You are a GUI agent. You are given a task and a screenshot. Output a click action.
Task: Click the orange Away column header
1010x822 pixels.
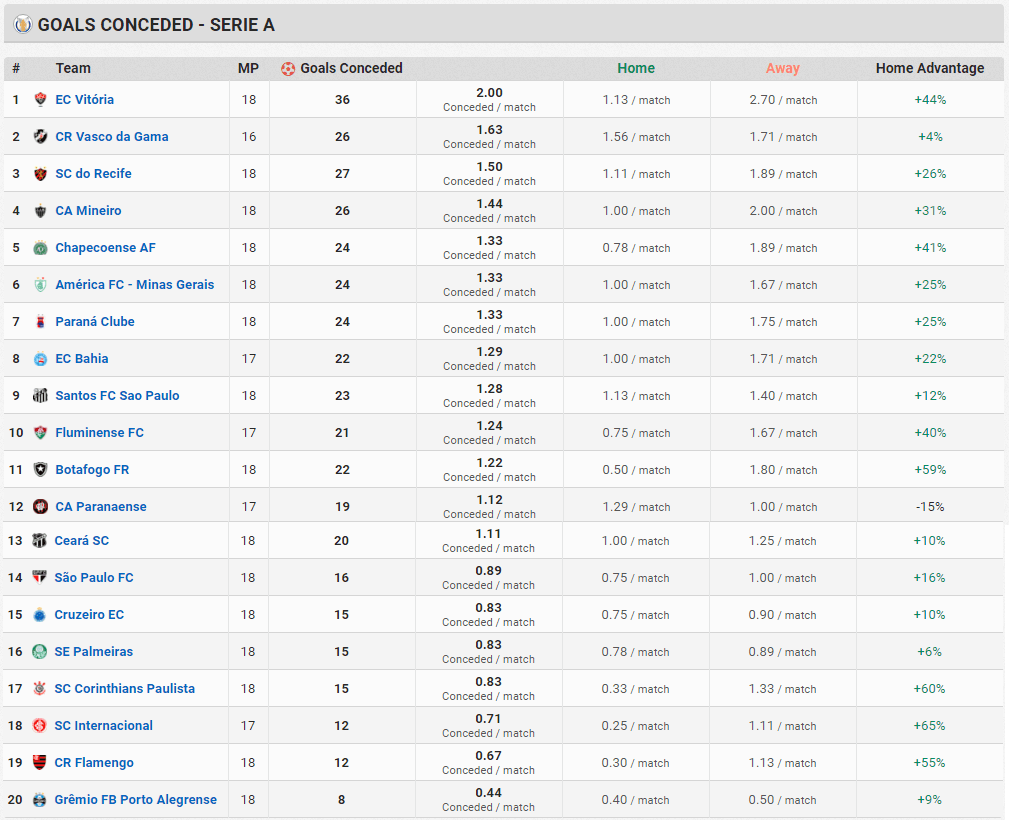point(783,68)
